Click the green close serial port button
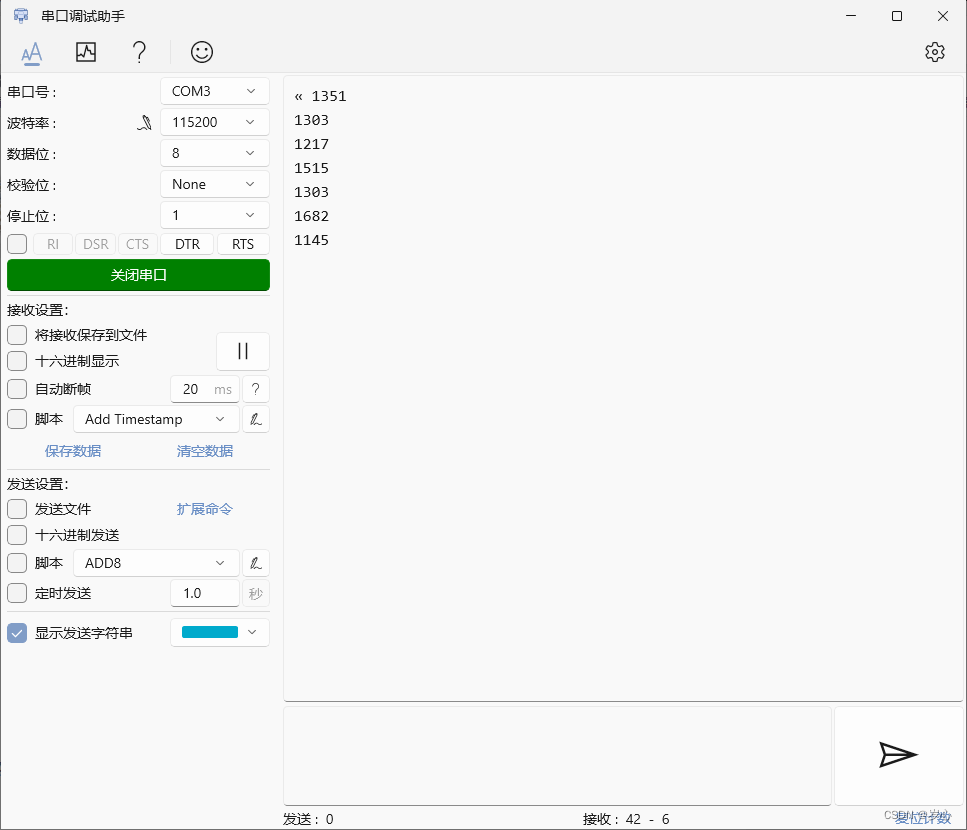 pos(138,275)
